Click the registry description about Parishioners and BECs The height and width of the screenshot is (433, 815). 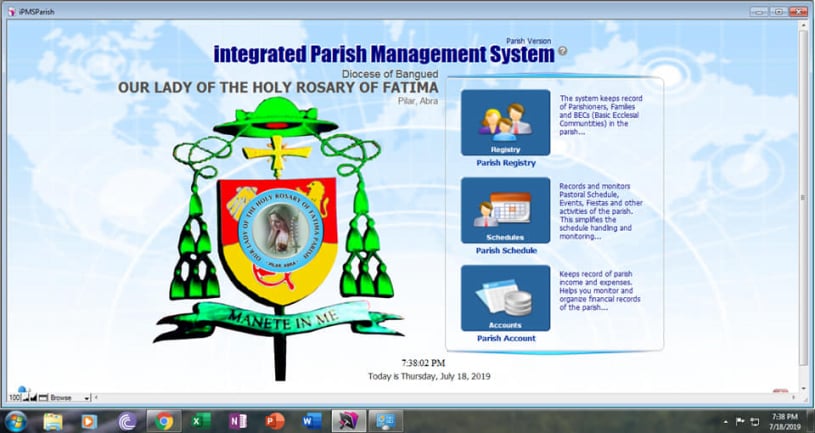click(x=601, y=115)
